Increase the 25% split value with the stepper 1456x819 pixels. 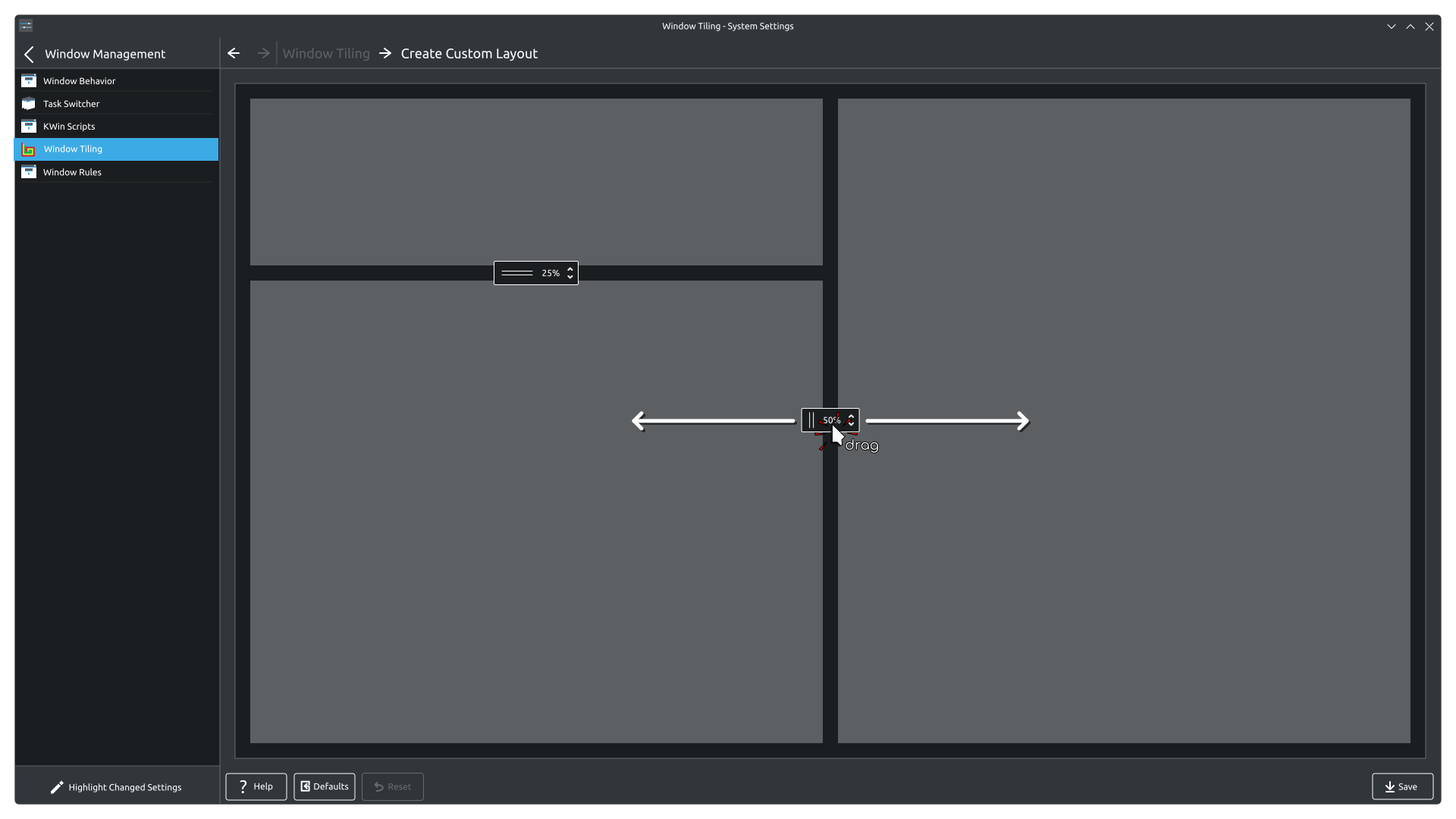coord(570,268)
